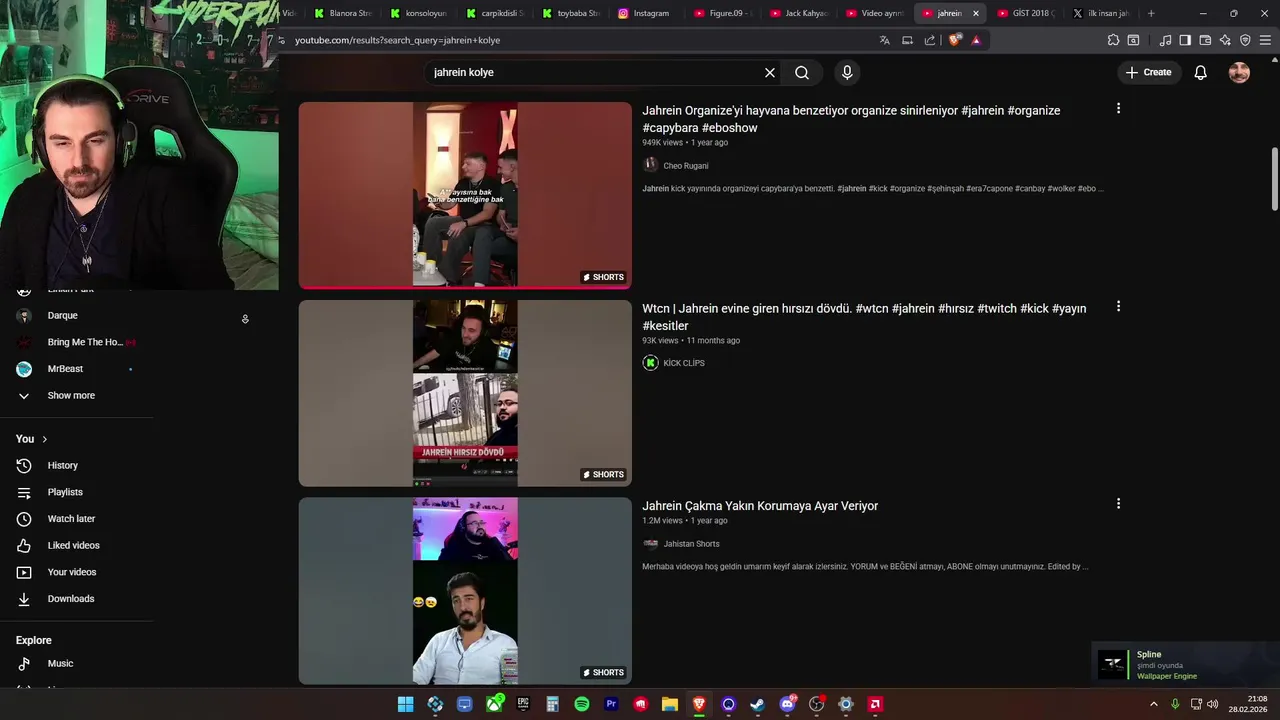Open Brave VPN shield icon in toolbar
1280x720 pixels.
1245,40
